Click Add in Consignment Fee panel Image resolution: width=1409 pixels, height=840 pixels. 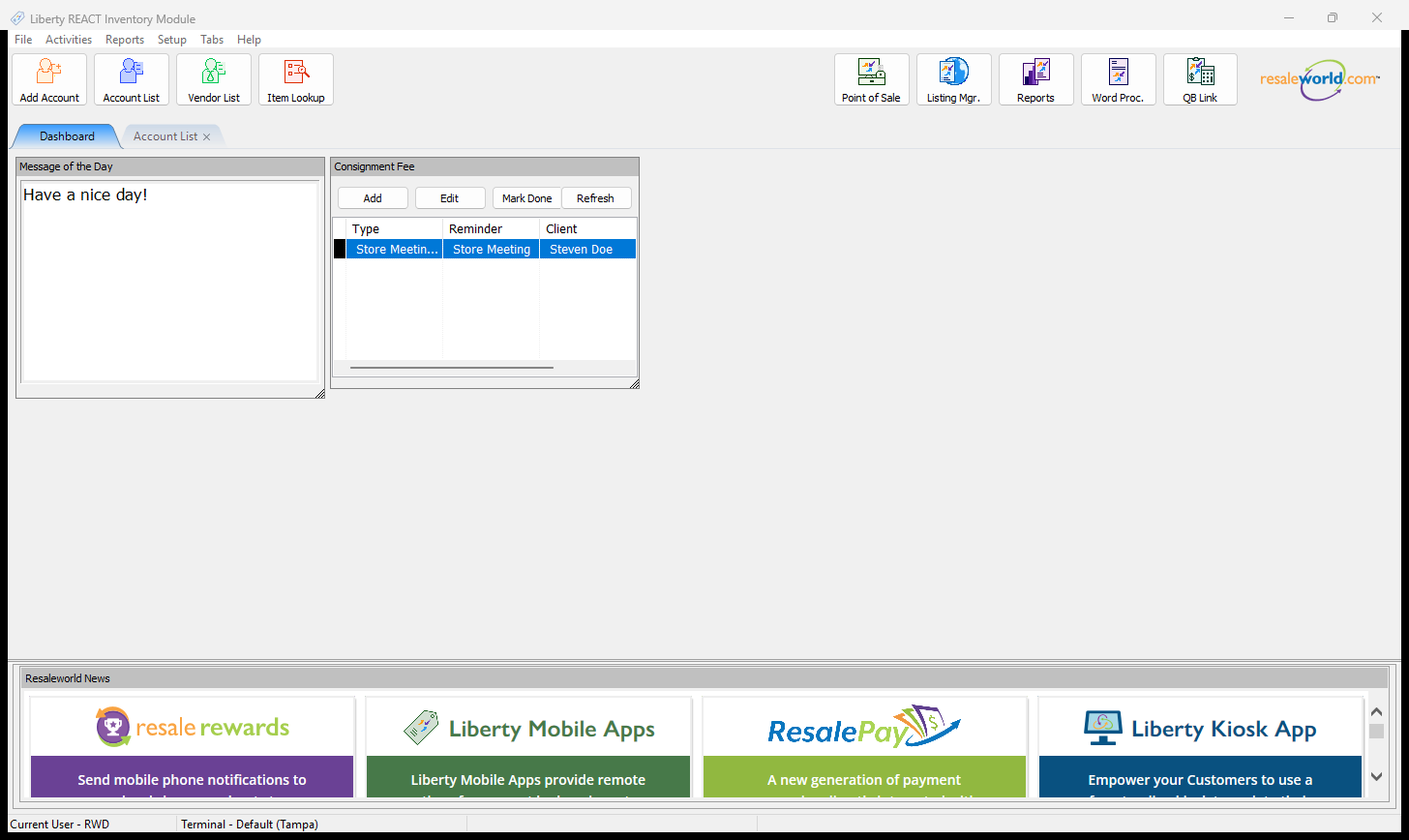click(x=373, y=197)
